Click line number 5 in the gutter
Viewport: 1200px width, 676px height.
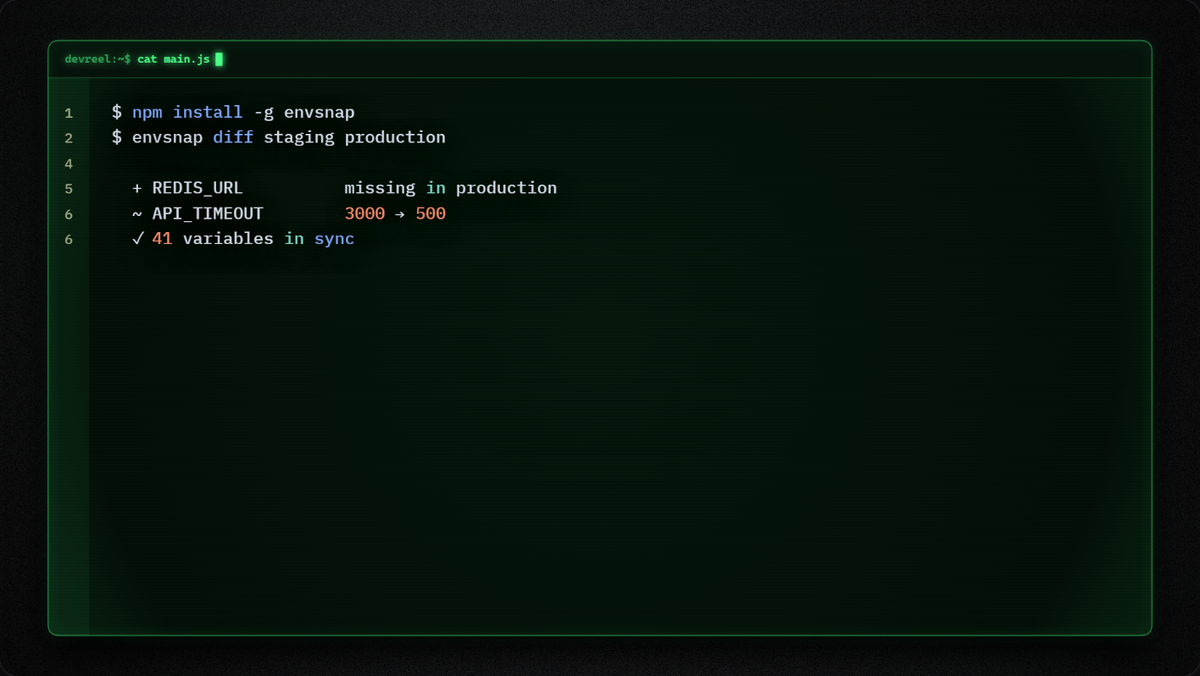(69, 188)
